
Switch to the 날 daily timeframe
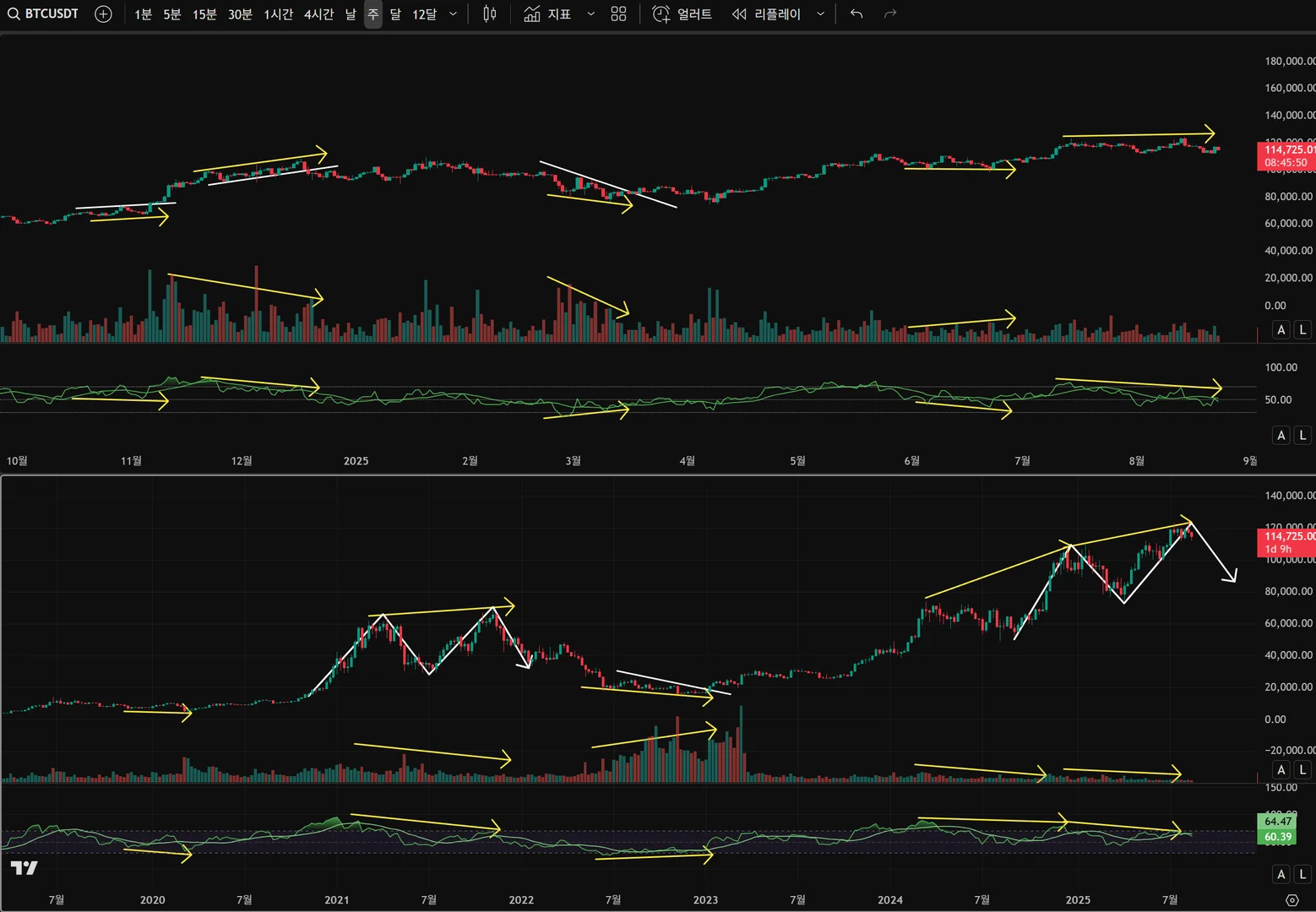351,14
